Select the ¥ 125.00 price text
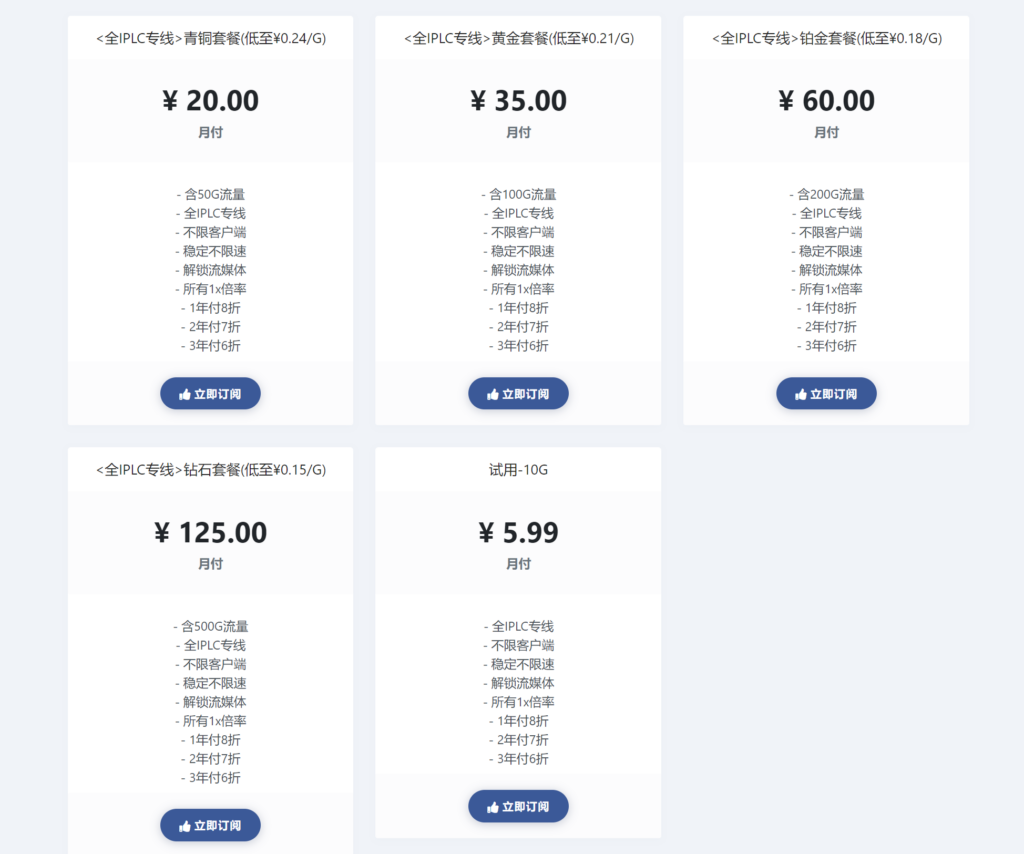Viewport: 1024px width, 854px height. [x=210, y=533]
